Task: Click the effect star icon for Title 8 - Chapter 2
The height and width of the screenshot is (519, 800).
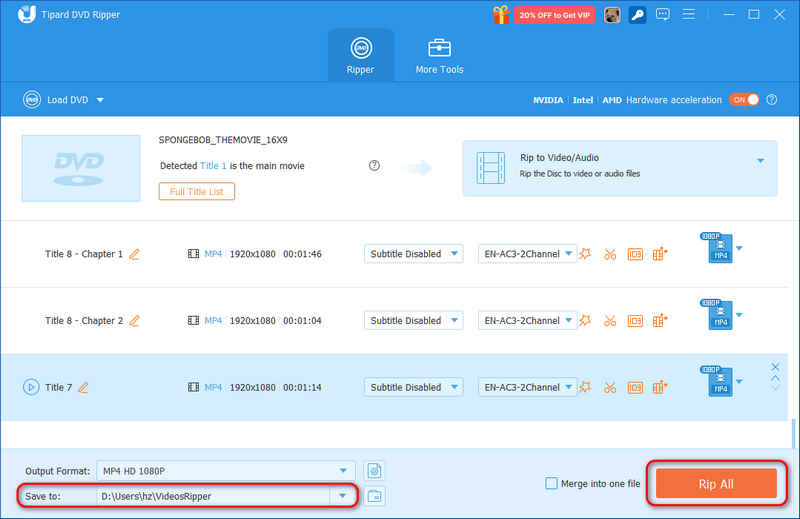Action: point(585,320)
